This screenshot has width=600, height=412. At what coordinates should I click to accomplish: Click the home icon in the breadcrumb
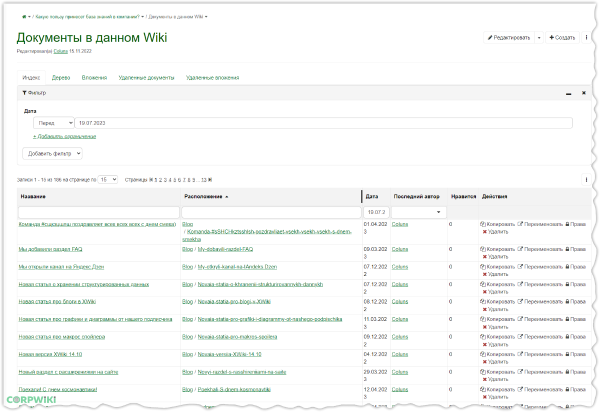(24, 17)
